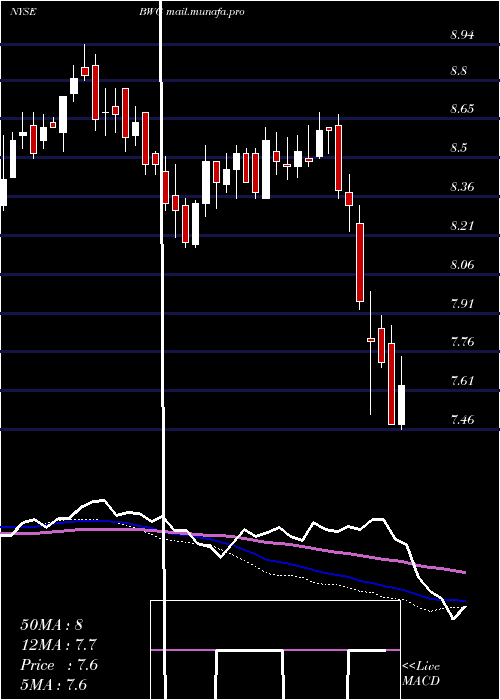Image resolution: width=500 pixels, height=700 pixels.
Task: Click the mail.munafa.pro watermark text
Action: (x=205, y=12)
